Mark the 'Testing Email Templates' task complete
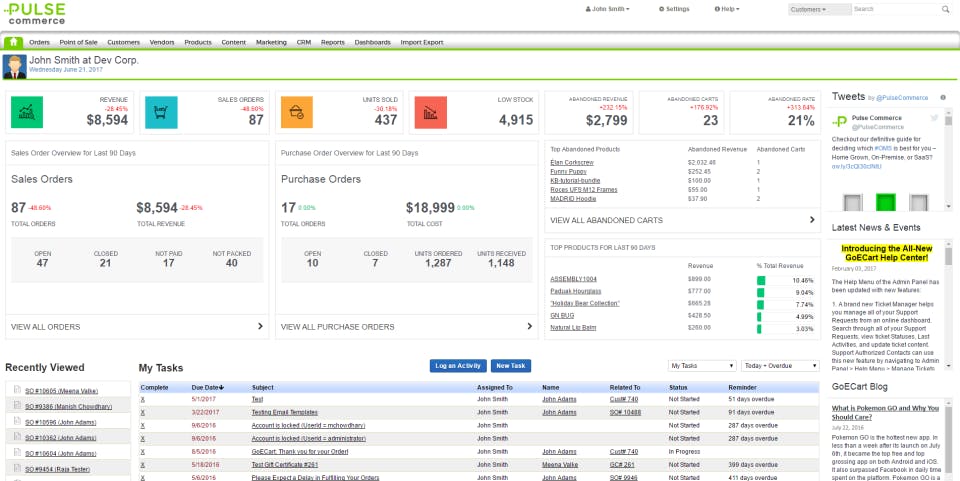The height and width of the screenshot is (481, 960). (143, 412)
